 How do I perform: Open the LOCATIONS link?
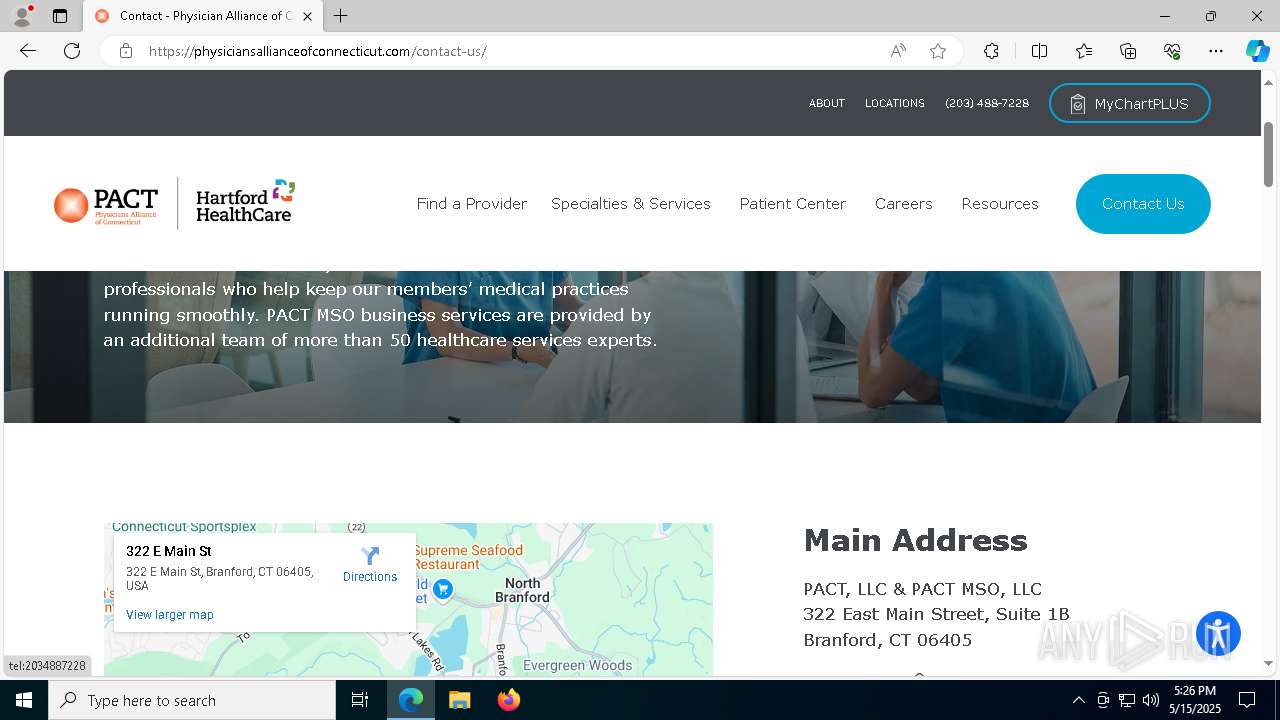[x=894, y=103]
